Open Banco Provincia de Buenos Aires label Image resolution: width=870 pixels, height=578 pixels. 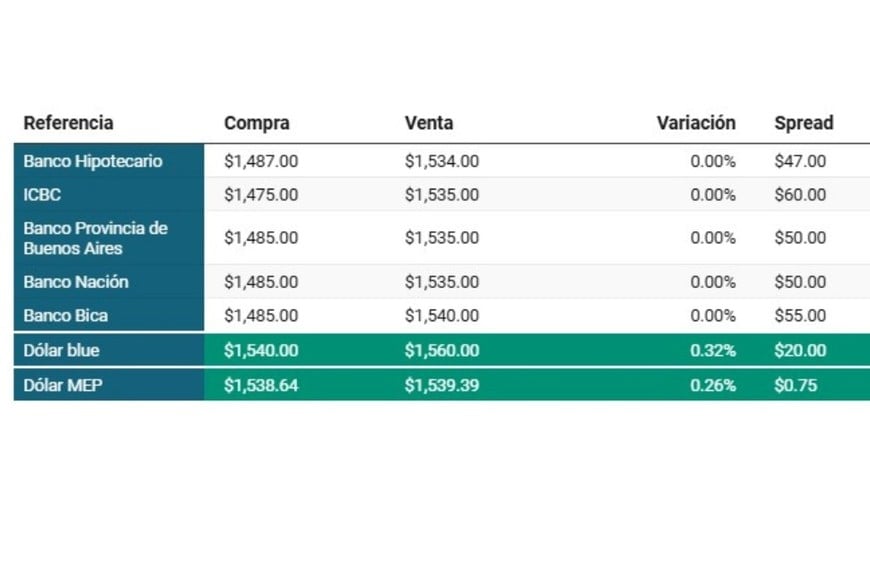click(x=95, y=238)
